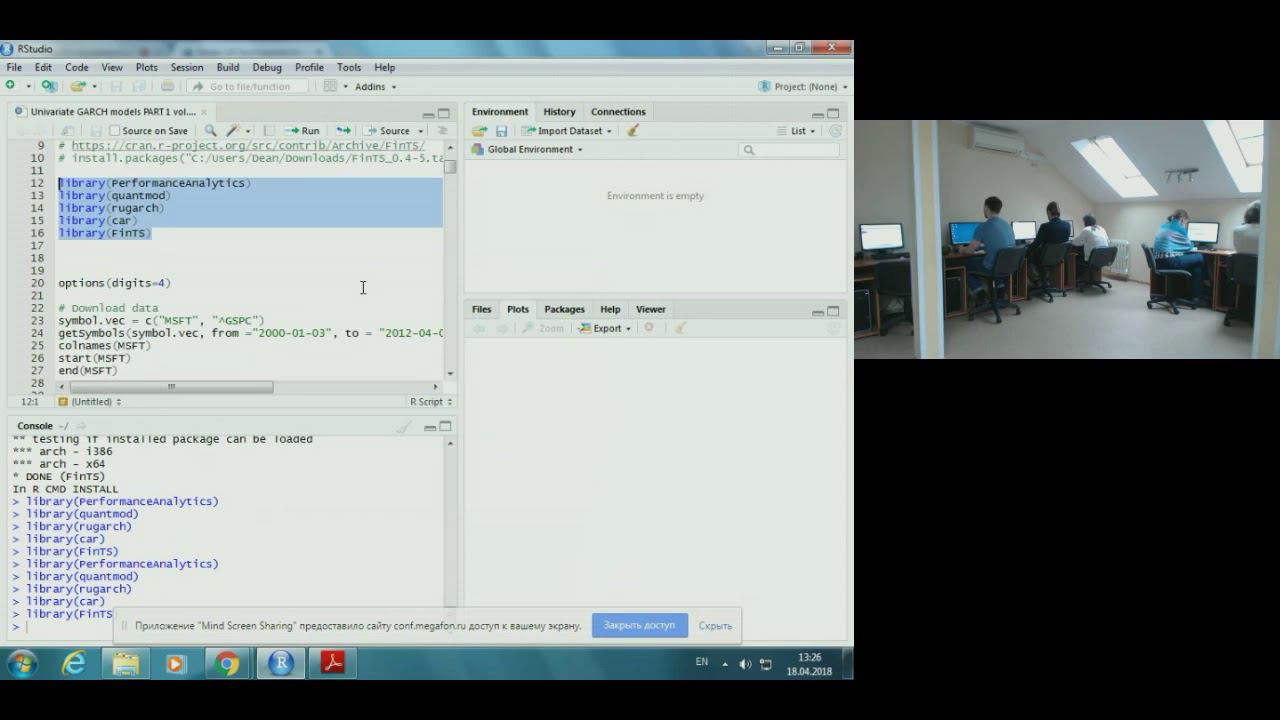Image resolution: width=1280 pixels, height=720 pixels.
Task: Open the File menu
Action: click(14, 67)
